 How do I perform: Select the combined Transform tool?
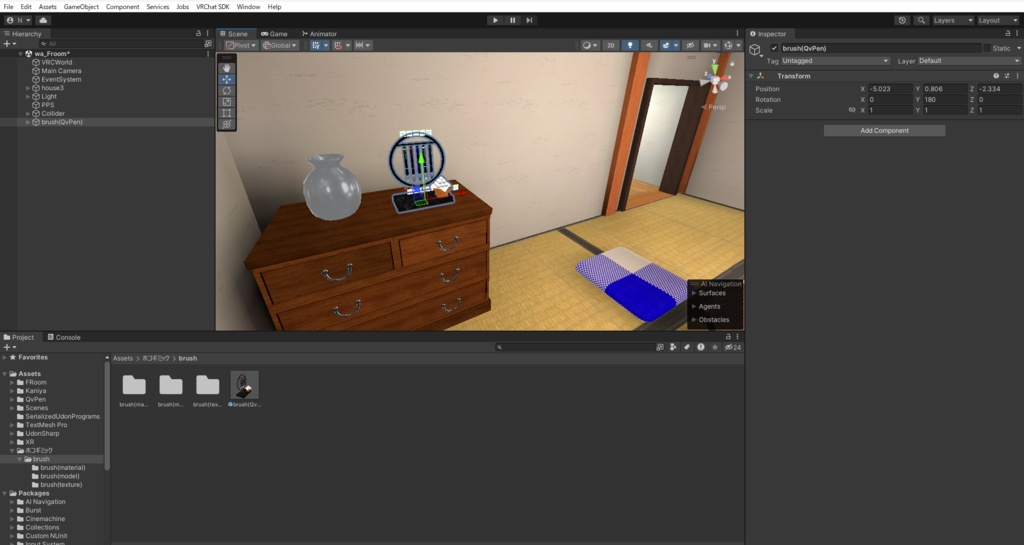pyautogui.click(x=227, y=124)
